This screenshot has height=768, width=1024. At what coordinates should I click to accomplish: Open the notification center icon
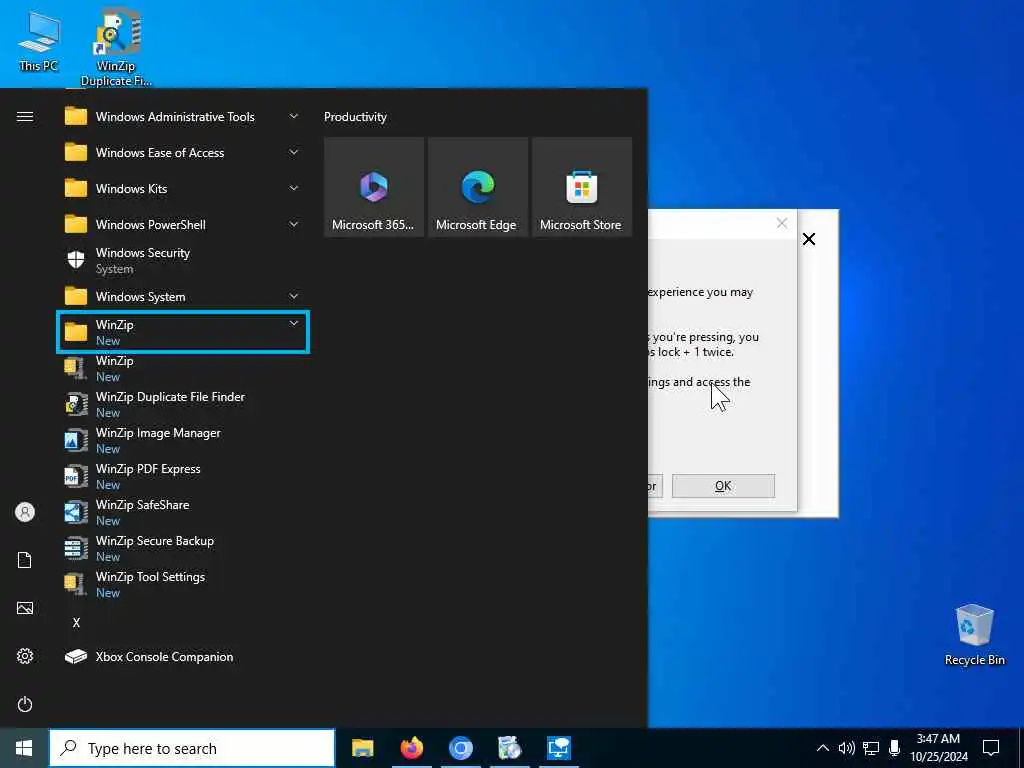tap(991, 748)
